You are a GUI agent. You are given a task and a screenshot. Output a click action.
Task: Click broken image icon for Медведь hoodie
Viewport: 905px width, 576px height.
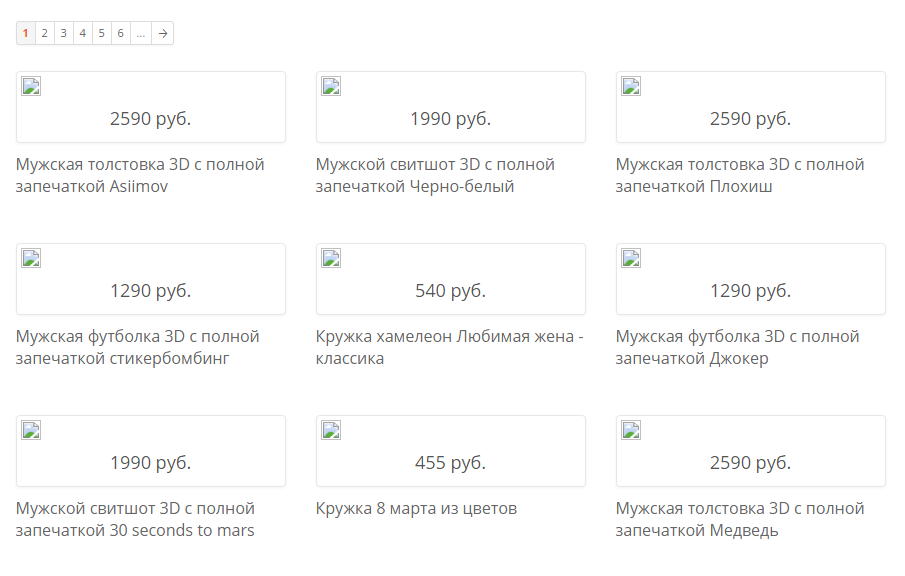pyautogui.click(x=631, y=430)
